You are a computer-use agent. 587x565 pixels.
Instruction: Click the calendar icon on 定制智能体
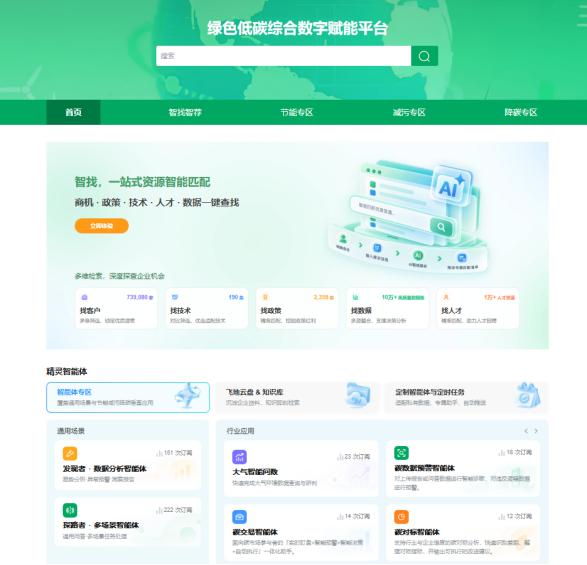coord(527,395)
